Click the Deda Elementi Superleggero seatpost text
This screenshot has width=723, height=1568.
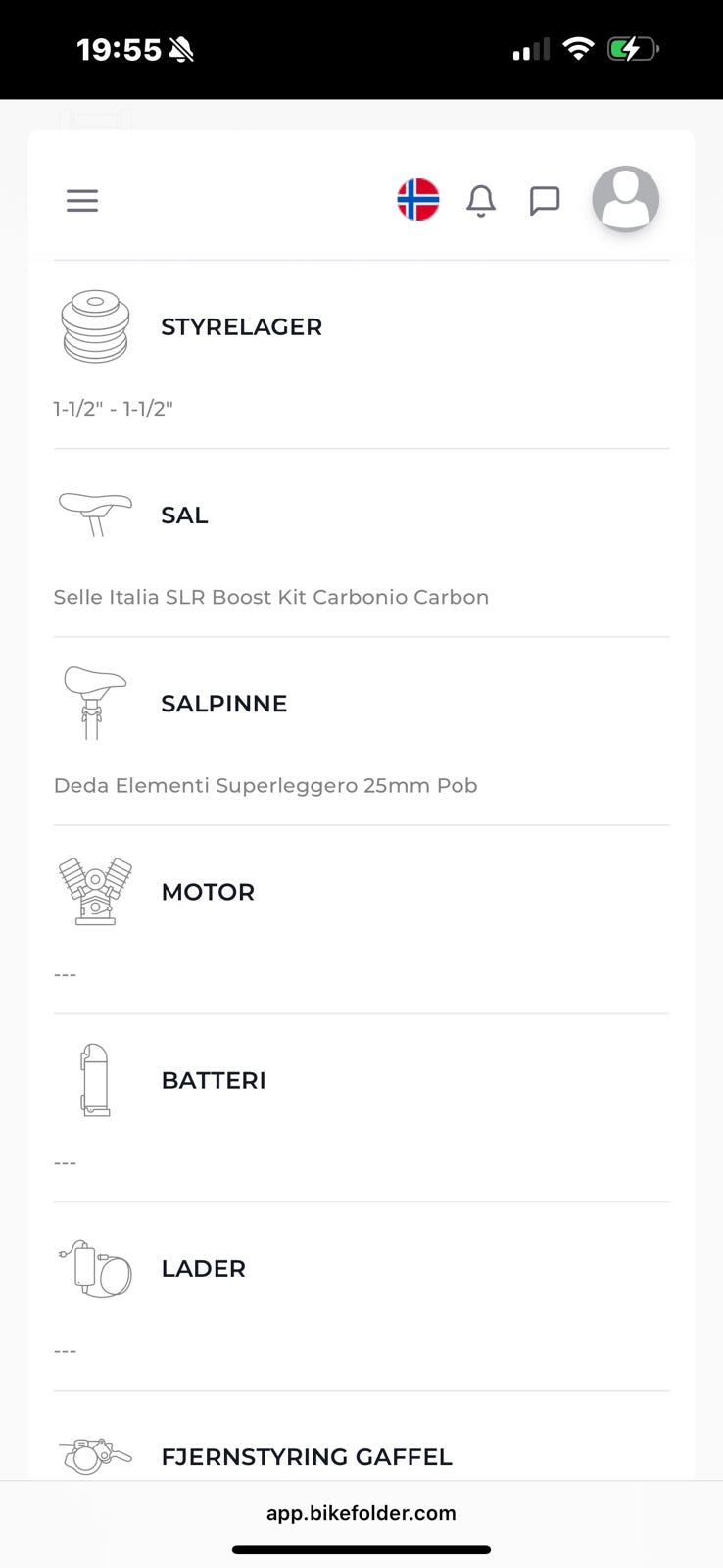pos(265,785)
